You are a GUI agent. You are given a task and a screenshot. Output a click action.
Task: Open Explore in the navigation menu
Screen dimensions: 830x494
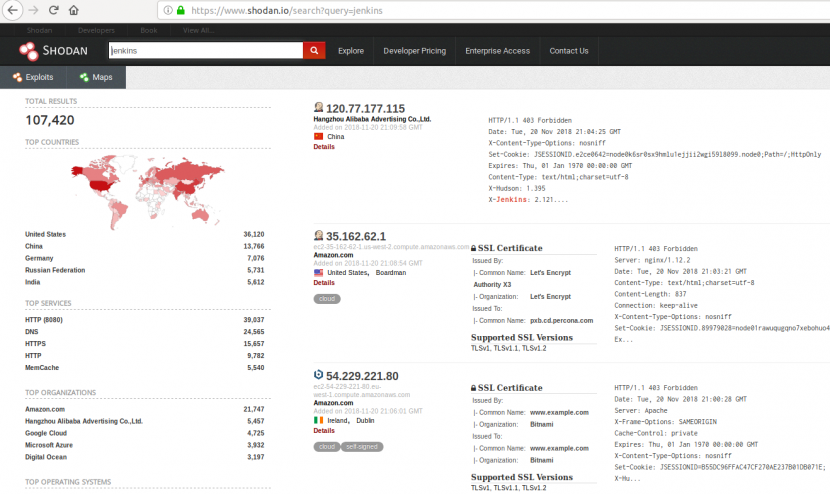click(350, 51)
